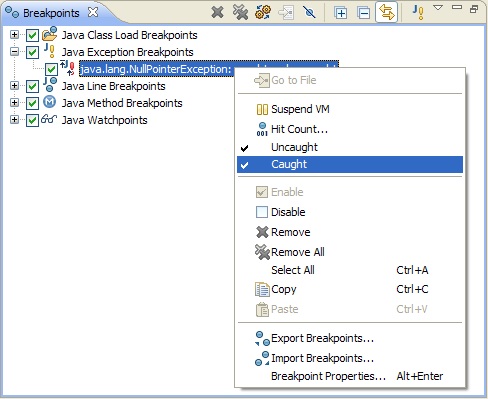Click Collapse All toolbar icon

point(363,13)
